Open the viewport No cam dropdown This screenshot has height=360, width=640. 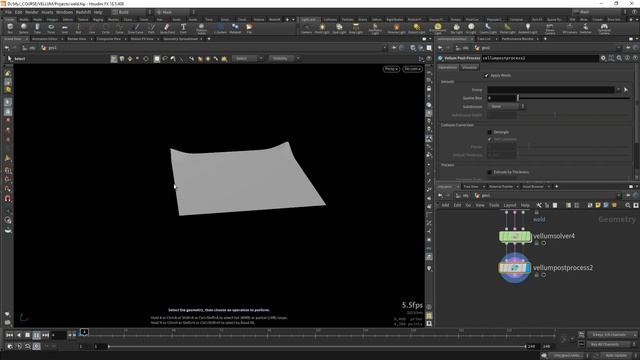click(x=412, y=69)
